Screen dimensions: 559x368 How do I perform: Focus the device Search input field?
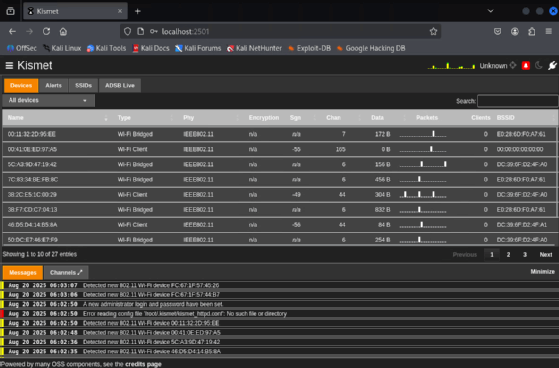(518, 101)
